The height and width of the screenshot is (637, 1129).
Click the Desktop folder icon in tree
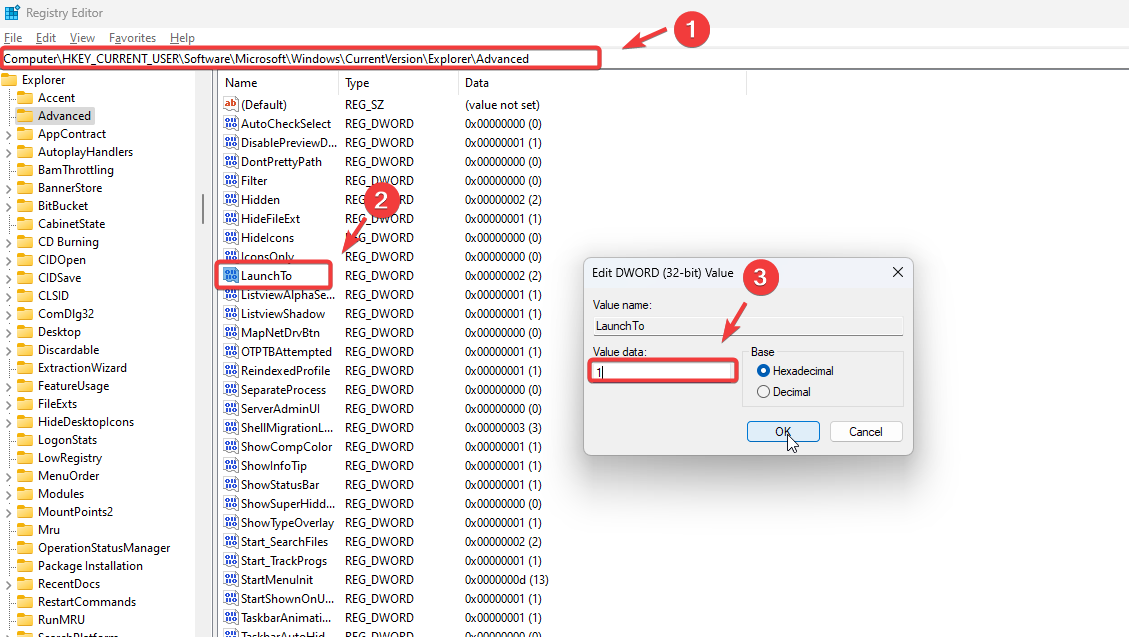click(x=25, y=331)
